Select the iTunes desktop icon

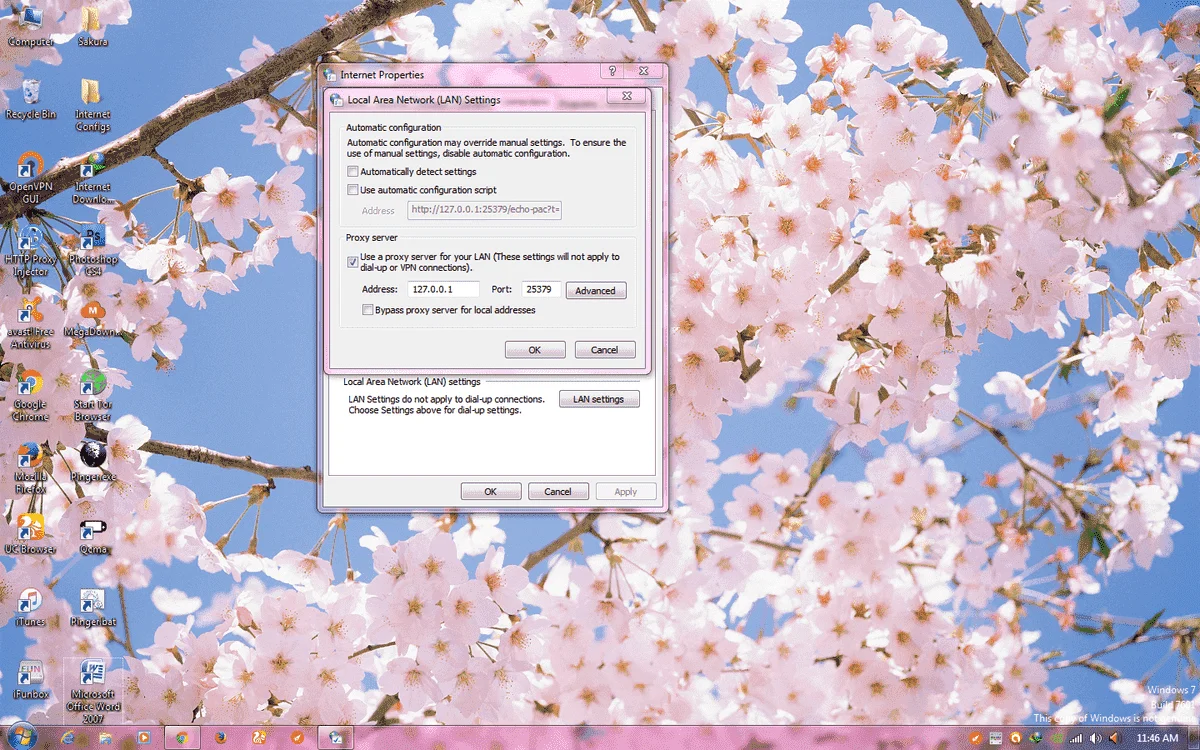click(x=30, y=606)
